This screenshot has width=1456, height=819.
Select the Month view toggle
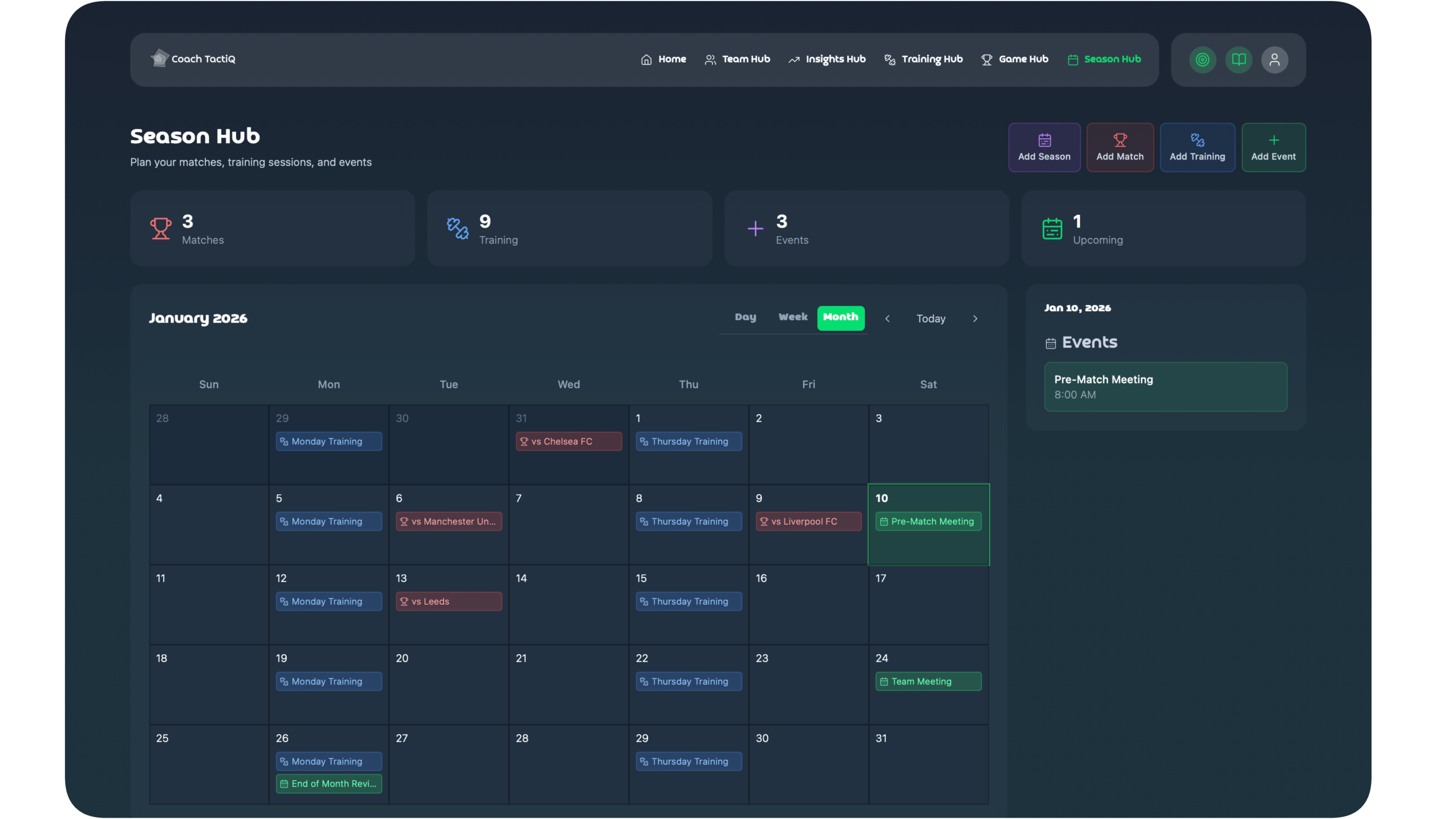(x=840, y=317)
